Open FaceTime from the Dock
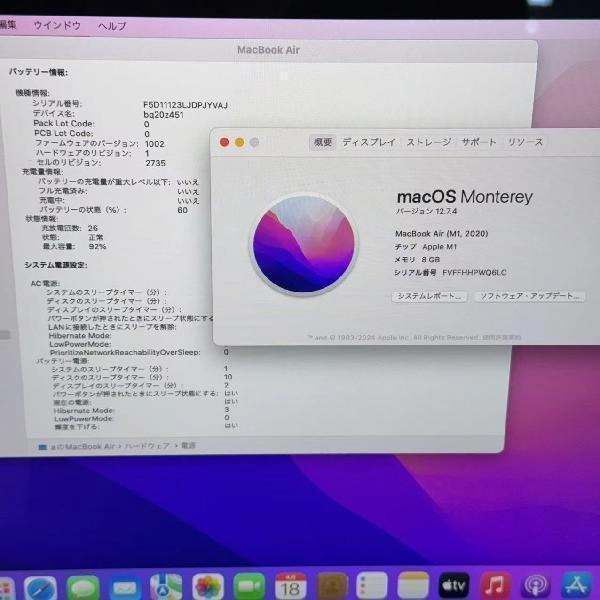Viewport: 600px width, 600px height. click(x=249, y=588)
